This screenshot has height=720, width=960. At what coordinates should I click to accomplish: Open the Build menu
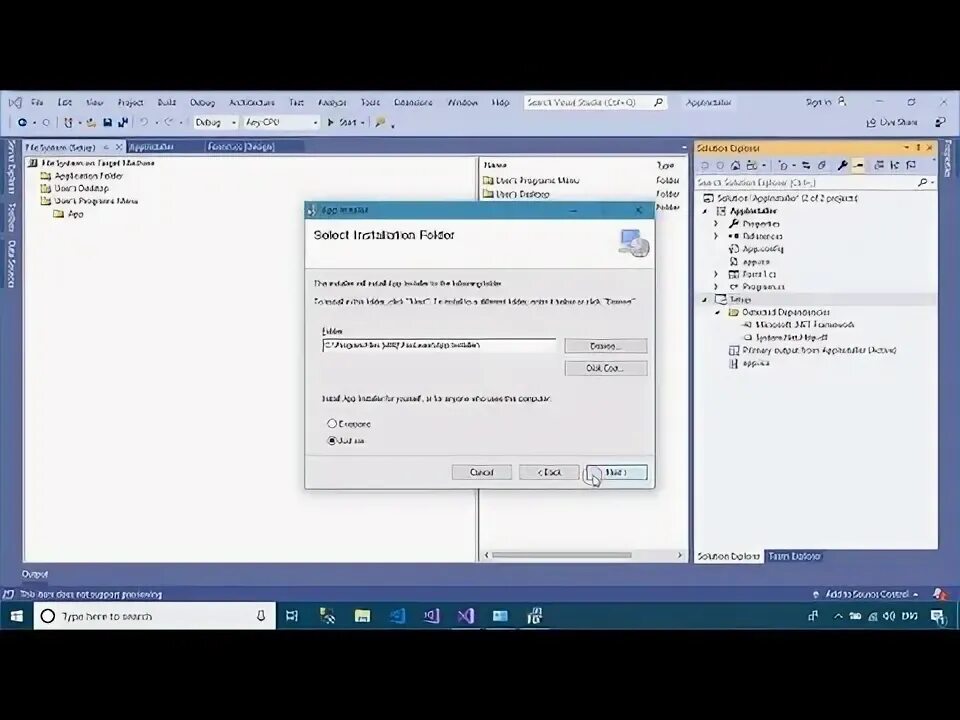167,102
